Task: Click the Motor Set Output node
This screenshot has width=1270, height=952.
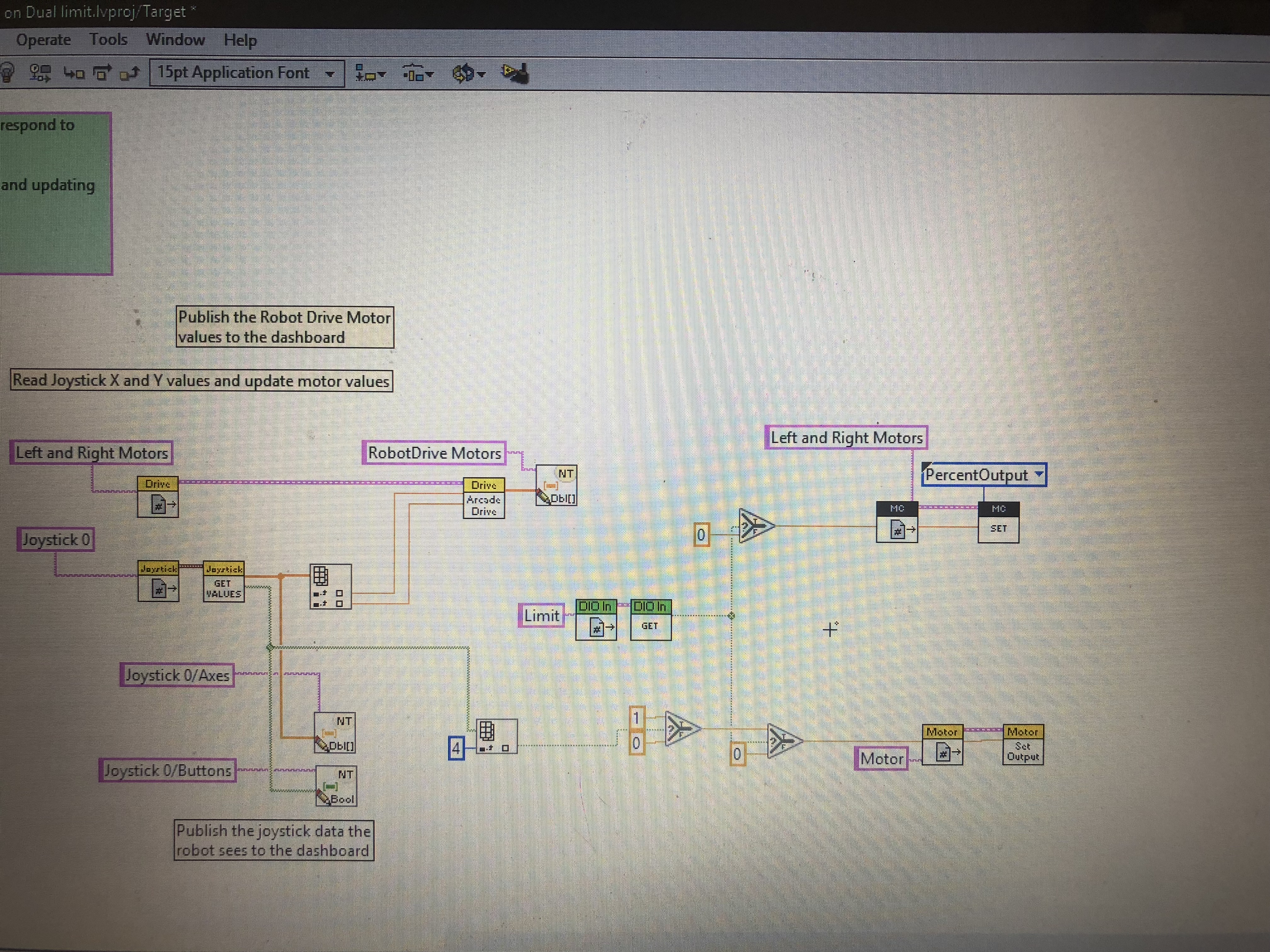Action: pyautogui.click(x=1023, y=745)
